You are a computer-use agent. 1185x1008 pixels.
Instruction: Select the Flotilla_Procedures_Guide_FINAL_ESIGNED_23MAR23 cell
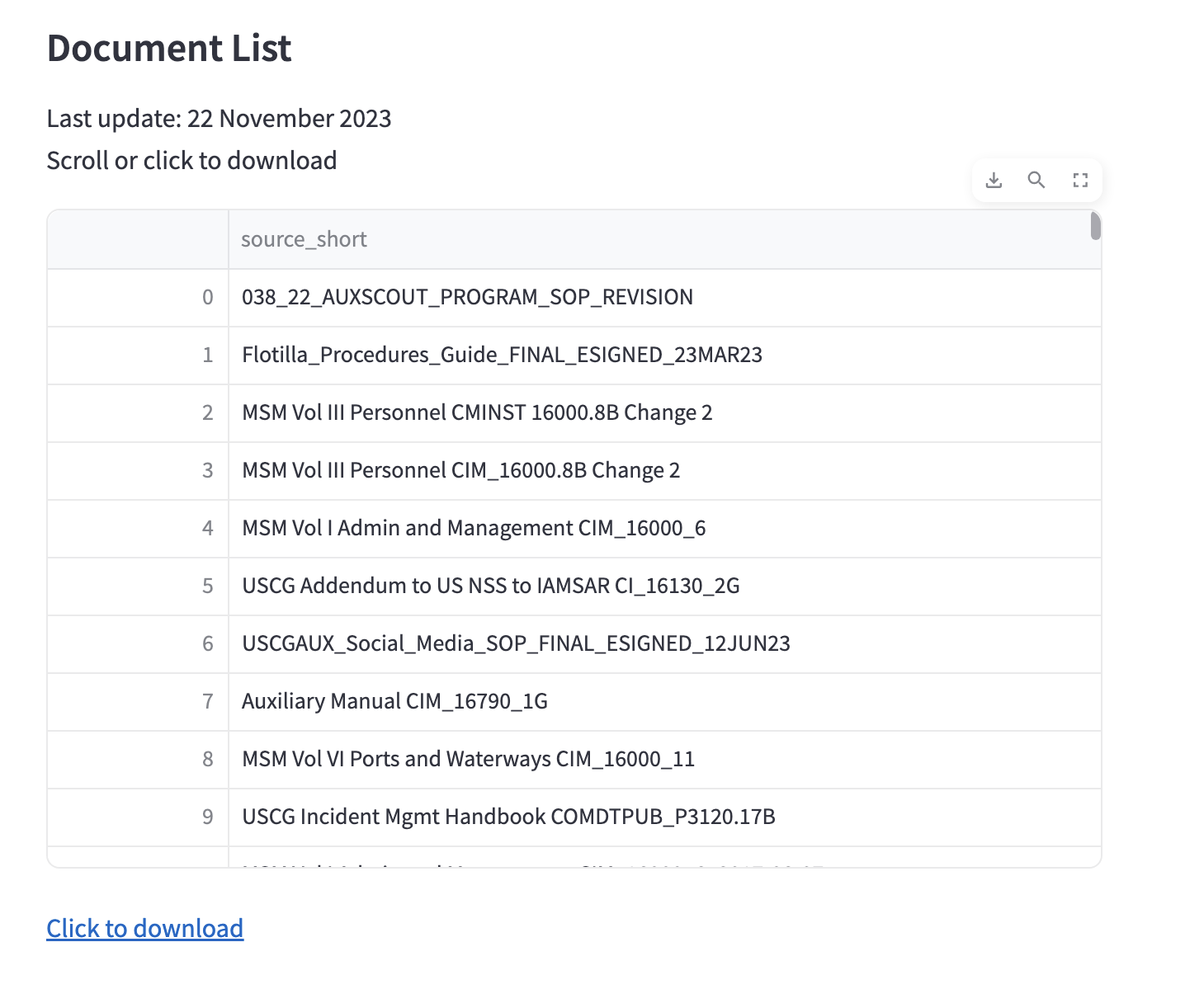point(665,356)
